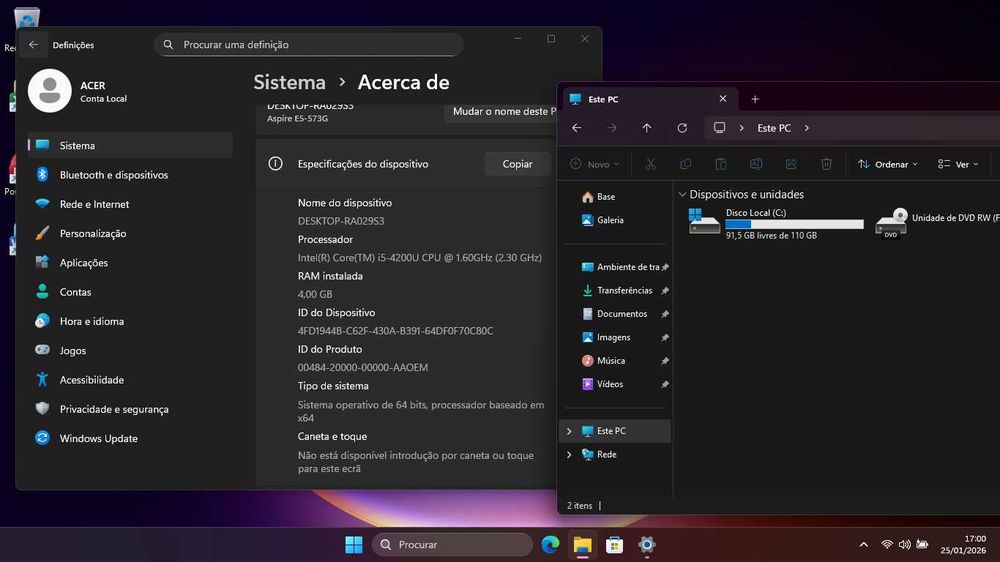Screen dimensions: 1000x562
Task: Open Privacidade e segurança settings
Action: 130,410
